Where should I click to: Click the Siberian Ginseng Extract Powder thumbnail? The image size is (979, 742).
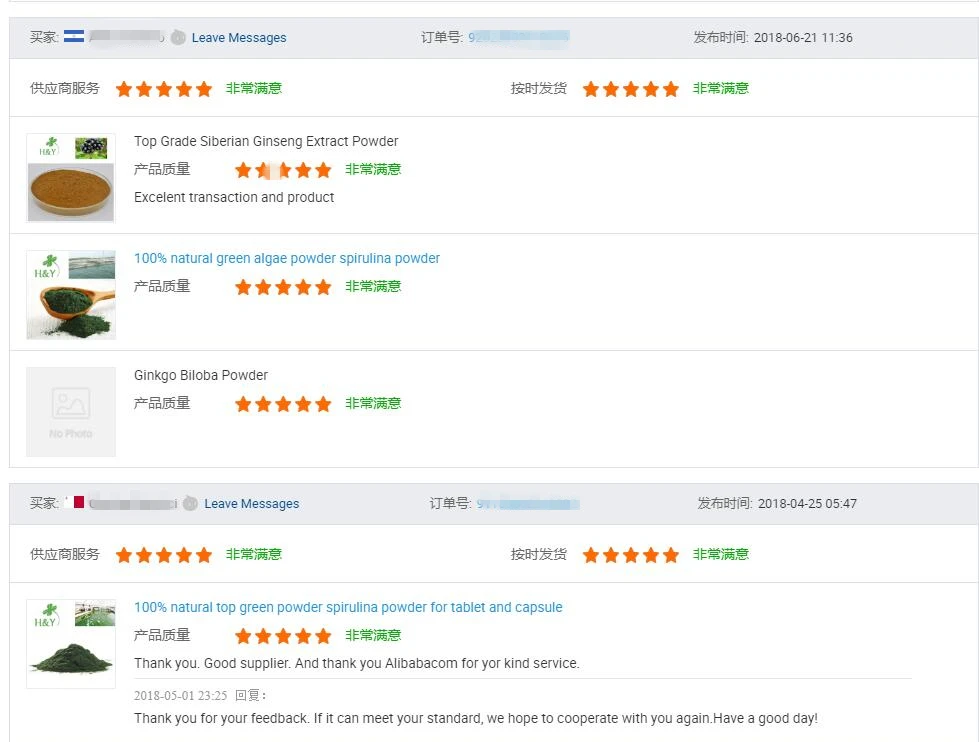pyautogui.click(x=71, y=178)
